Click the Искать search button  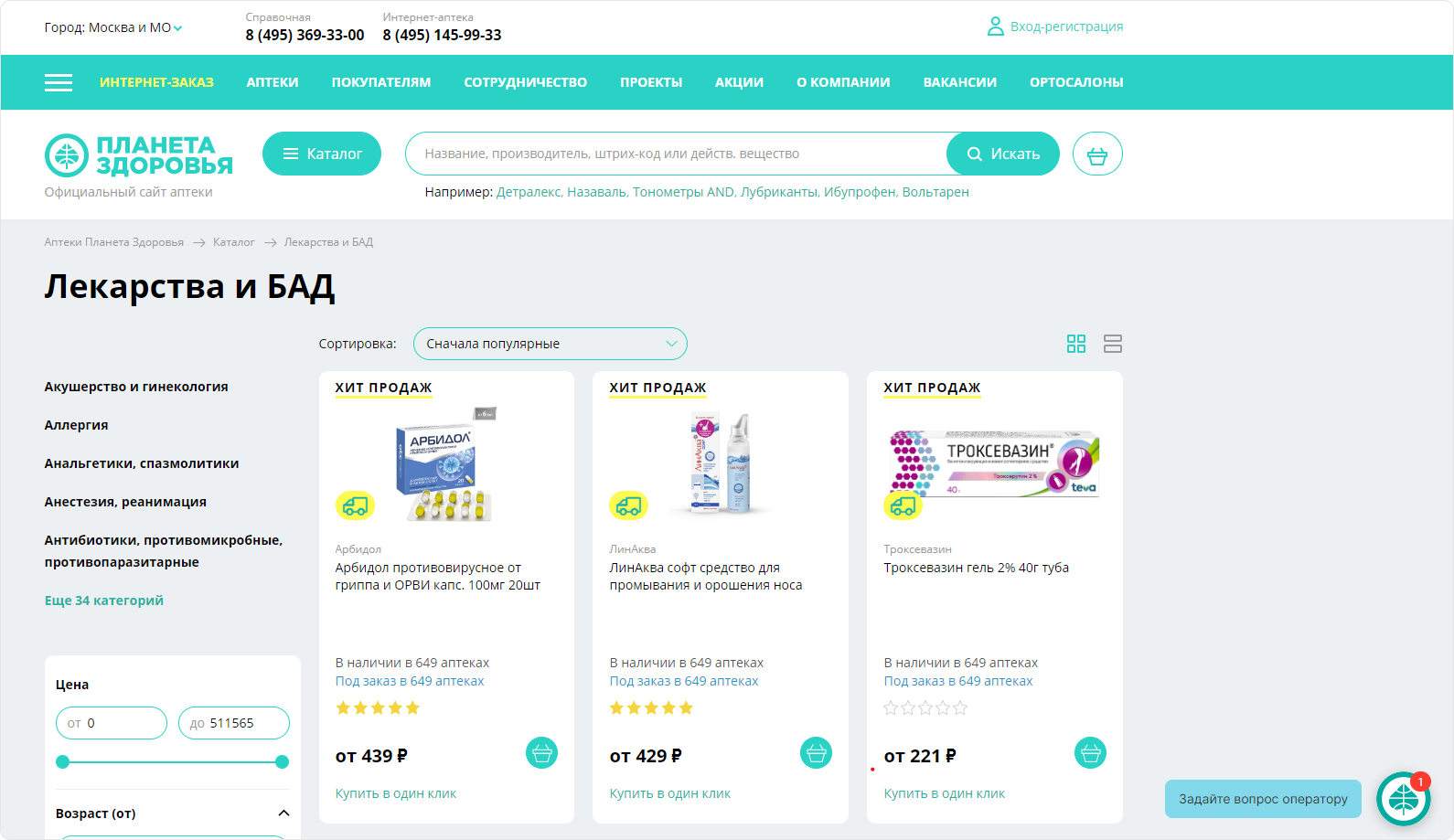[1003, 154]
